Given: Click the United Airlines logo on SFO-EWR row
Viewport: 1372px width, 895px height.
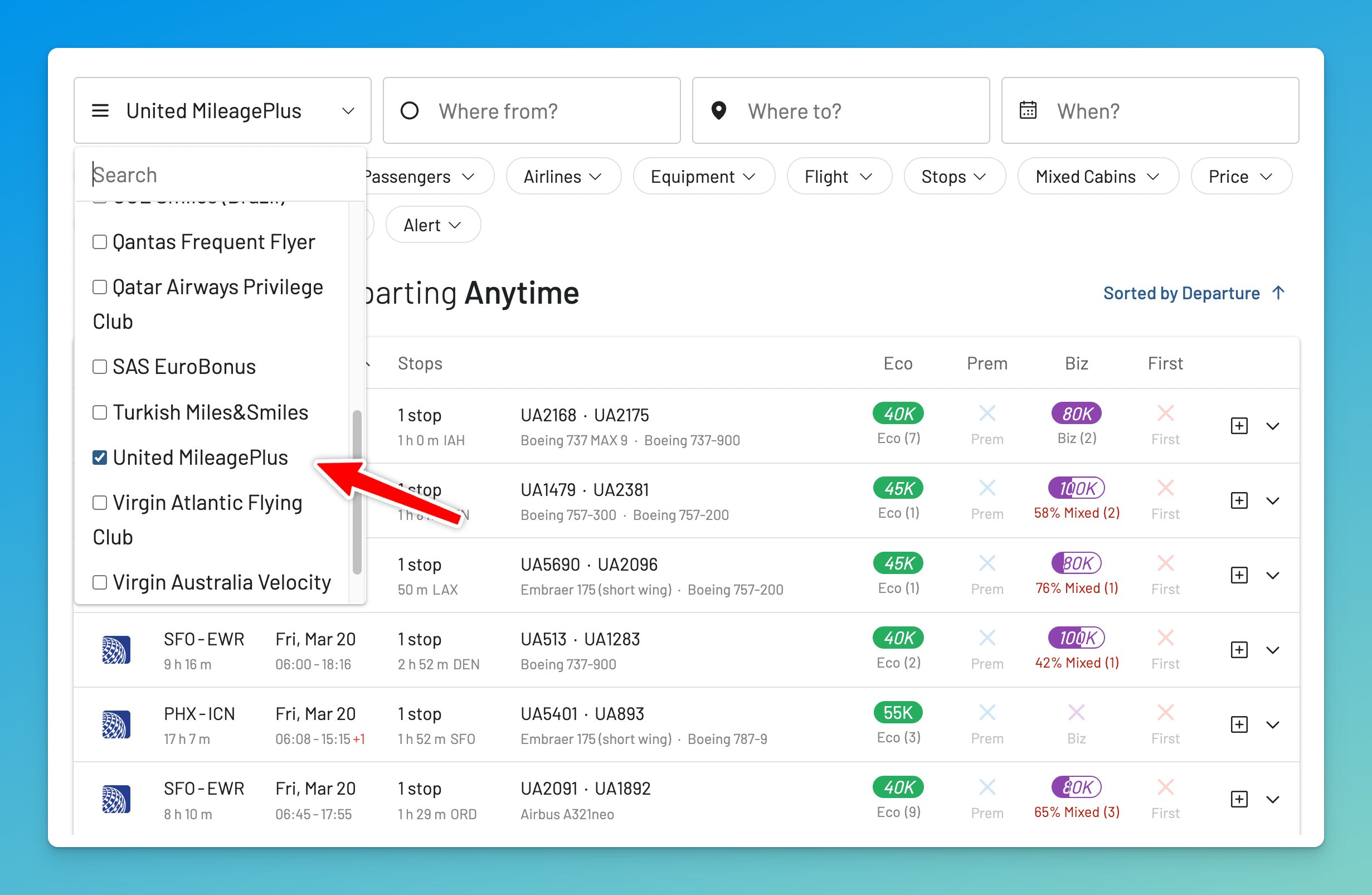Looking at the screenshot, I should pos(116,650).
